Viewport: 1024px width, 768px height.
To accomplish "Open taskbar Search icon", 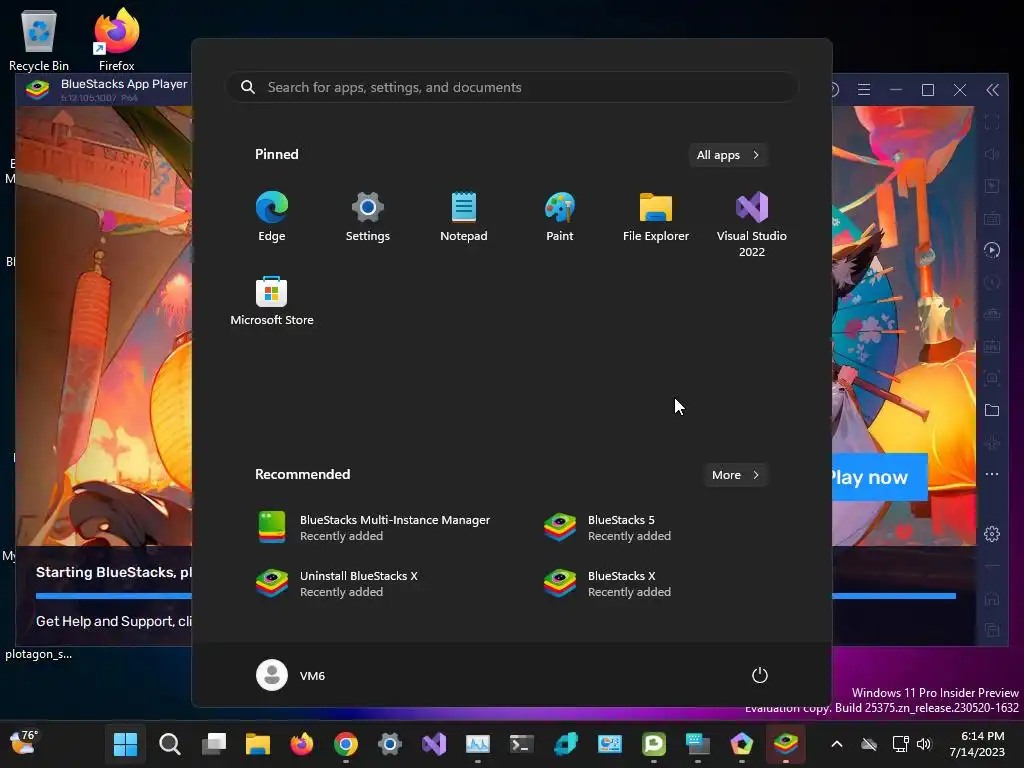I will pos(170,744).
